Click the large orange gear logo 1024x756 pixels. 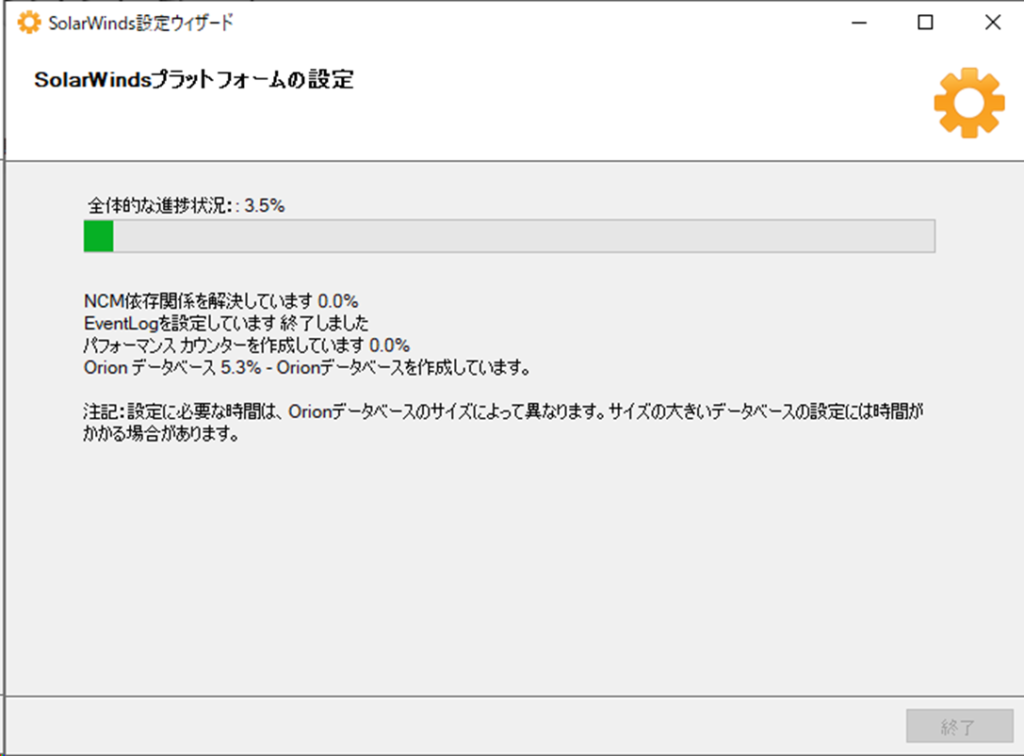(x=969, y=102)
